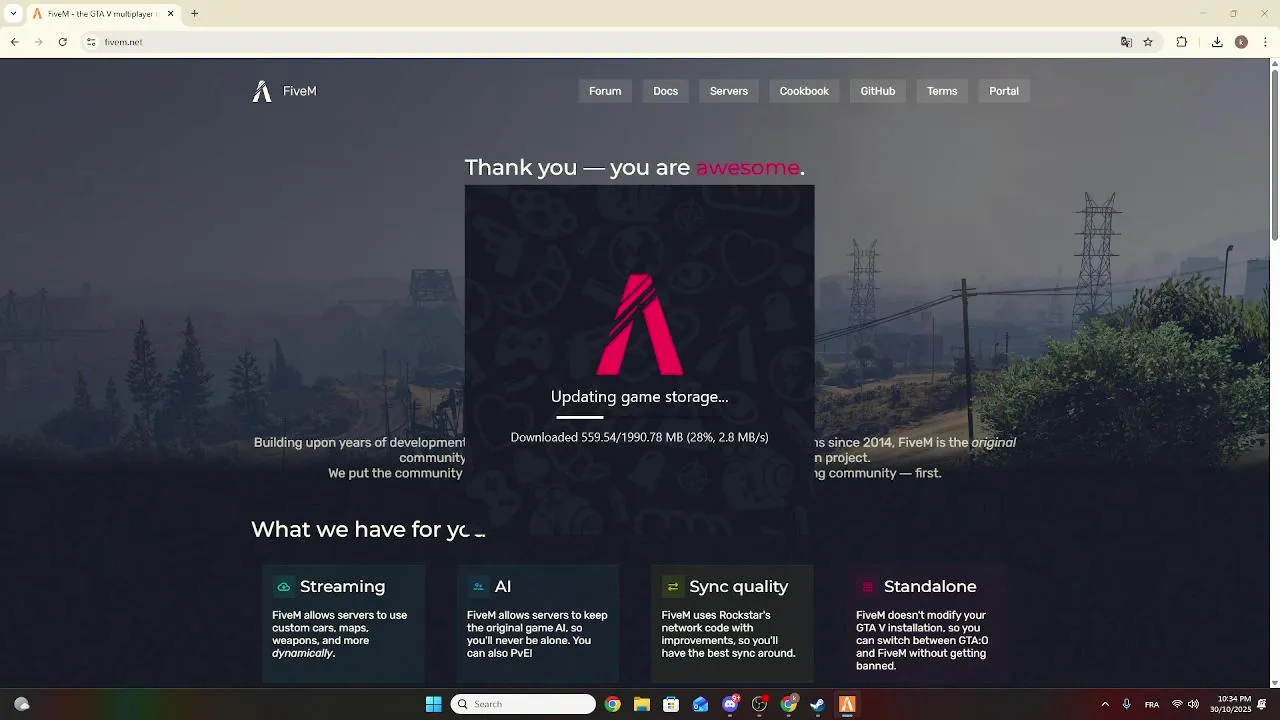Bookmark this page with the star icon
This screenshot has height=720, width=1280.
tap(1148, 42)
